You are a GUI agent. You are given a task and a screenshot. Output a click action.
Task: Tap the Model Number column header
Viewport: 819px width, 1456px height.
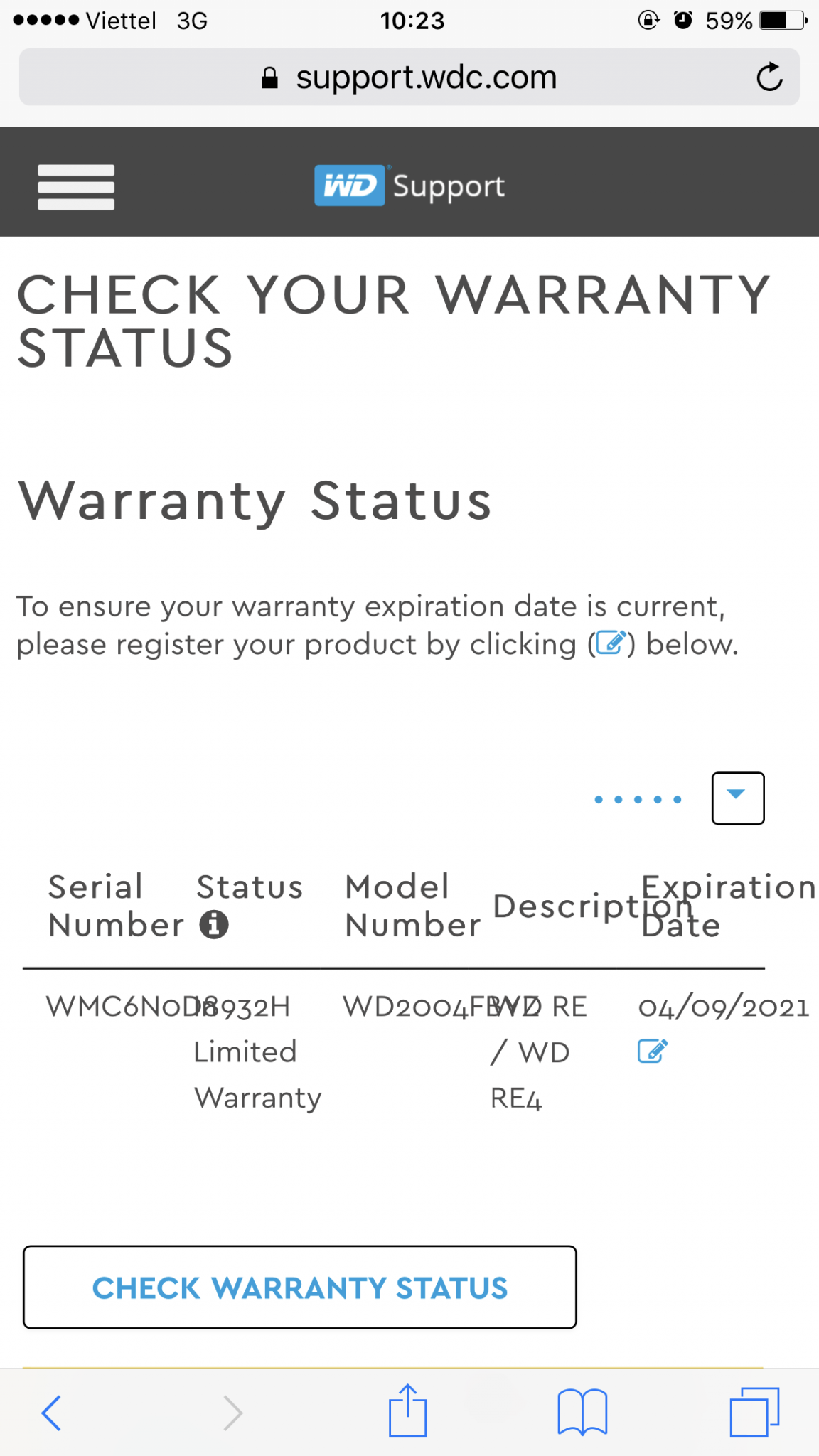click(x=412, y=906)
